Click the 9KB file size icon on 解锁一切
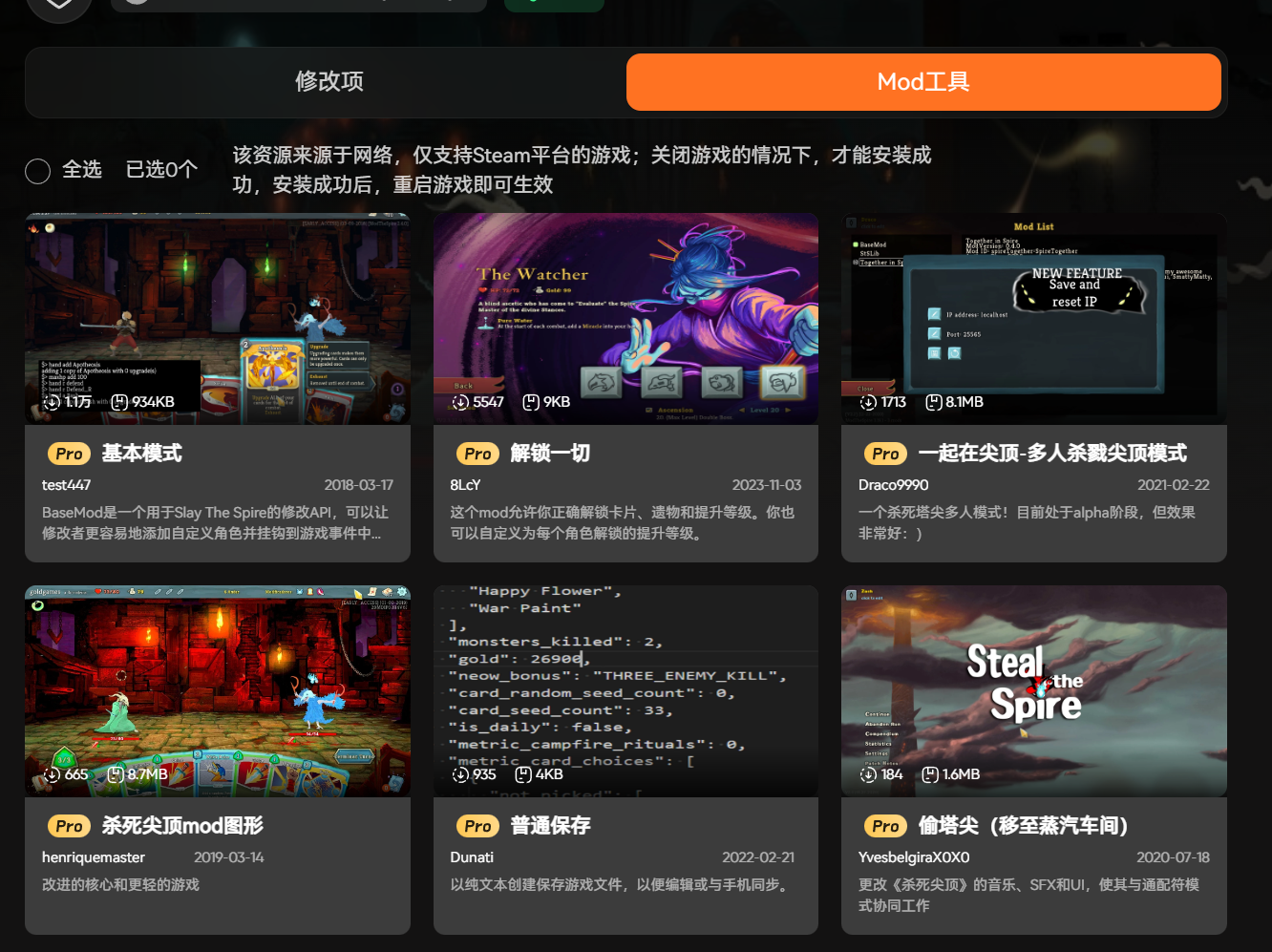The width and height of the screenshot is (1272, 952). tap(531, 402)
